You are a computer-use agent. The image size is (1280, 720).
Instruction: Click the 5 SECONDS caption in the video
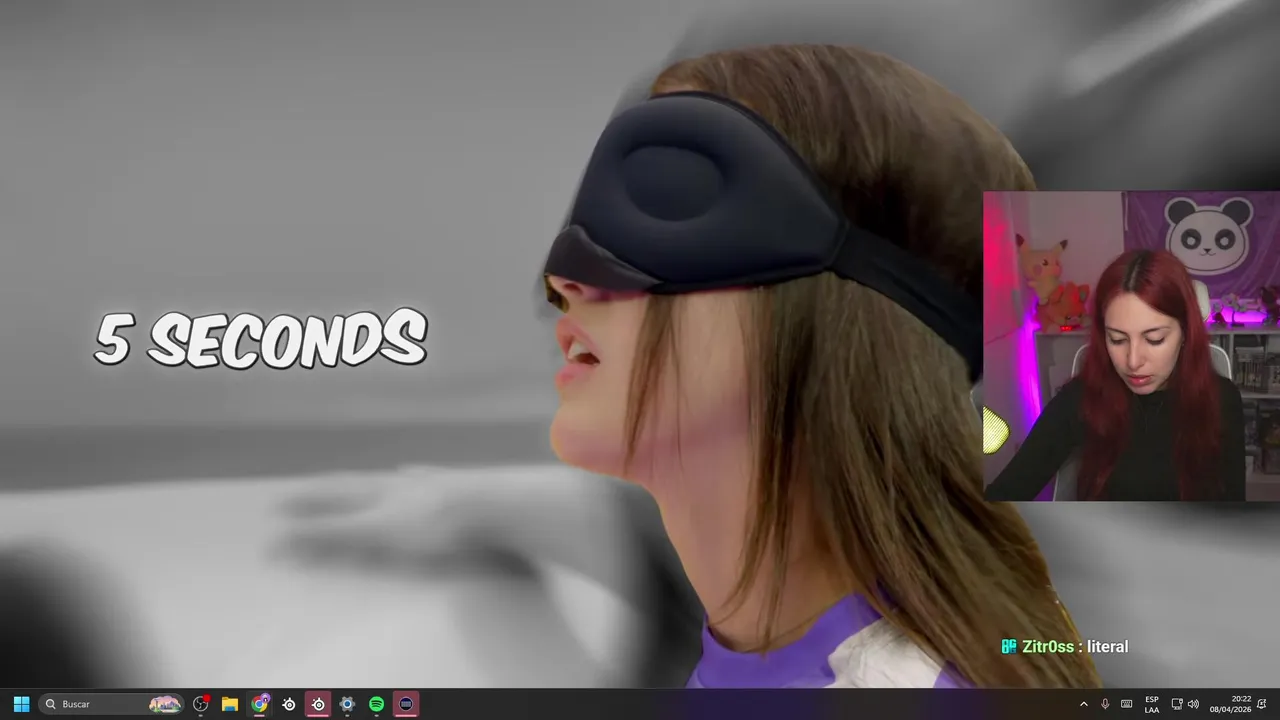pyautogui.click(x=260, y=339)
